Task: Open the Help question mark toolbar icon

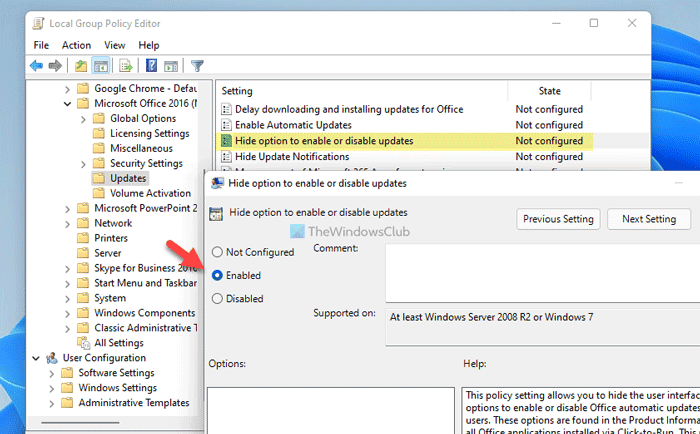Action: [151, 66]
